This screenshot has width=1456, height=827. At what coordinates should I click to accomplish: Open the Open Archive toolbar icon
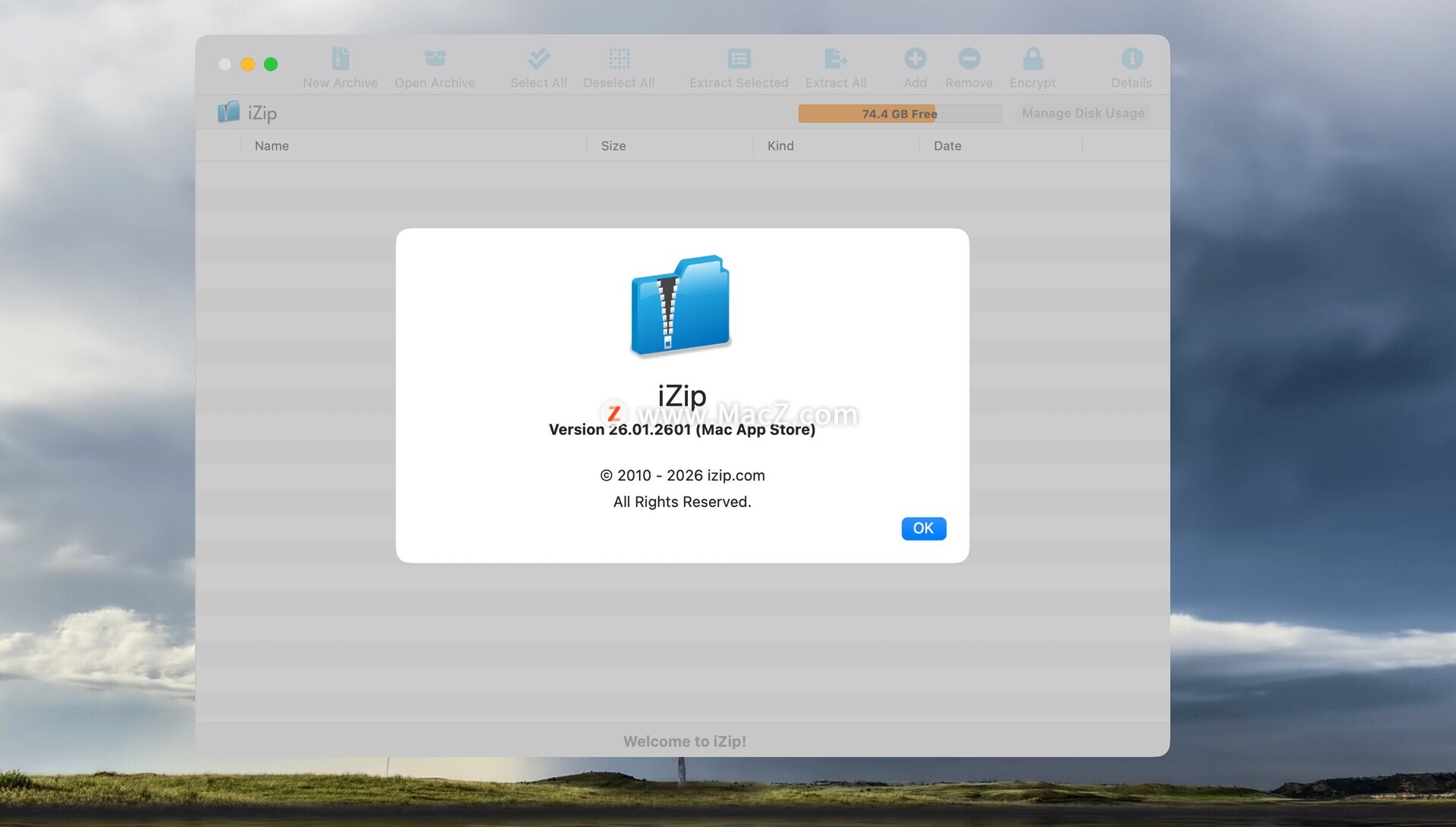435,59
